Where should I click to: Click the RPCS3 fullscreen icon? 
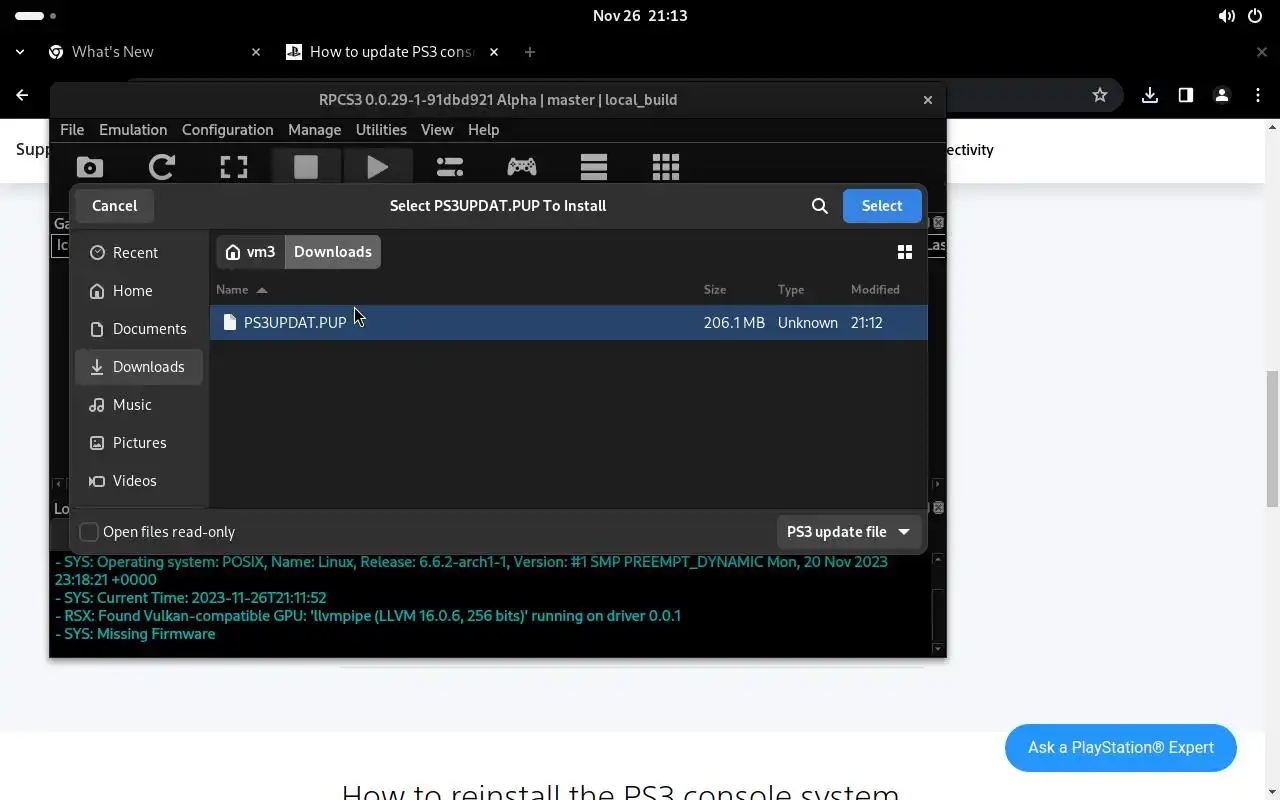(234, 167)
